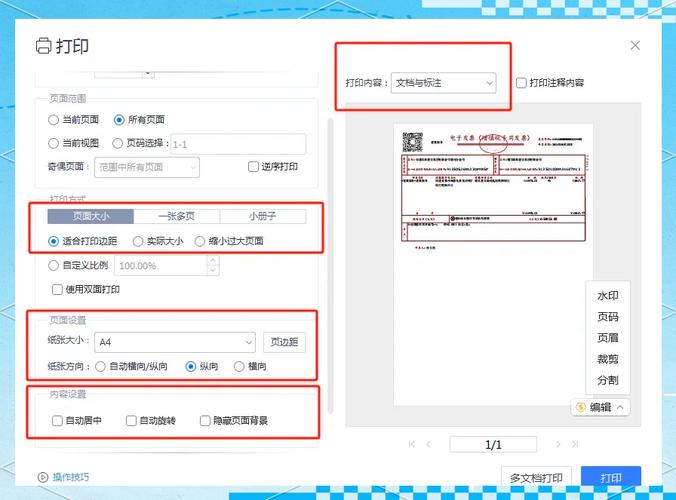The image size is (676, 500).
Task: Click the invoice preview thumbnail
Action: pyautogui.click(x=493, y=265)
